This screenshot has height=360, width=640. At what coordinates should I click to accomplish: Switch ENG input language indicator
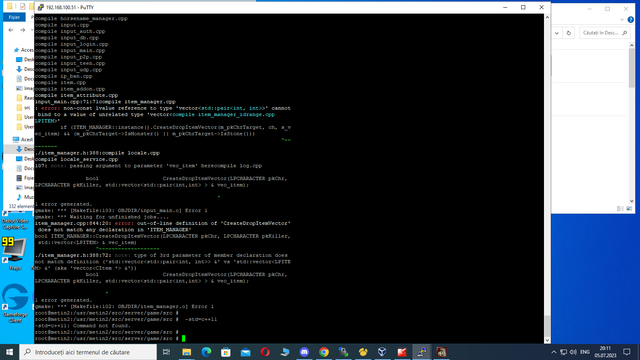(x=585, y=352)
